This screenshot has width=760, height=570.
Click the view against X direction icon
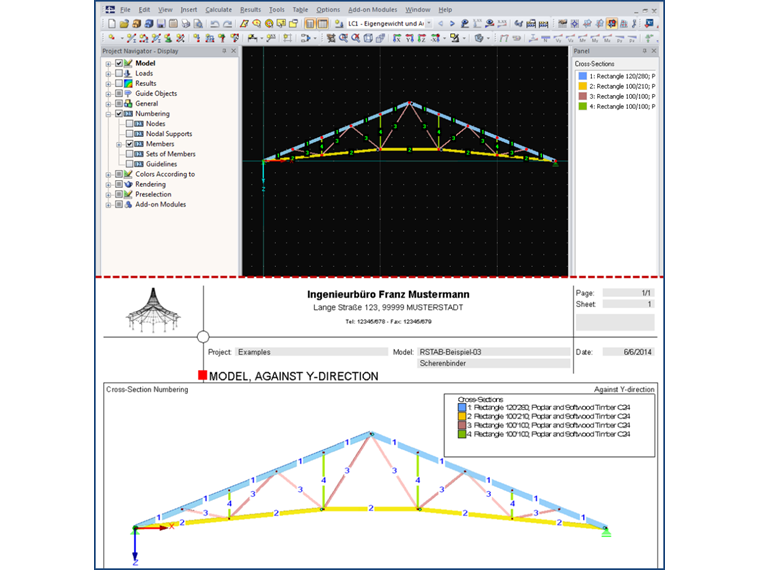(435, 38)
